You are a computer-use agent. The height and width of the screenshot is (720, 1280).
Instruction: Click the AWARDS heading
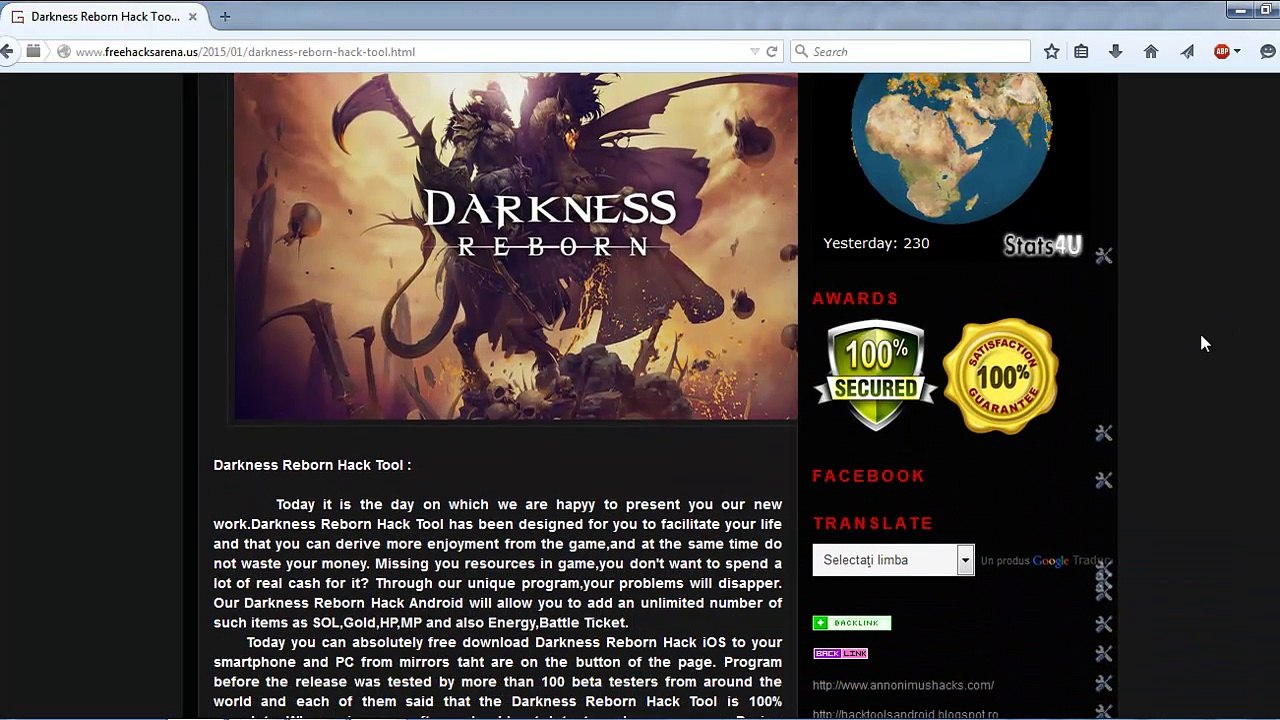pyautogui.click(x=855, y=298)
